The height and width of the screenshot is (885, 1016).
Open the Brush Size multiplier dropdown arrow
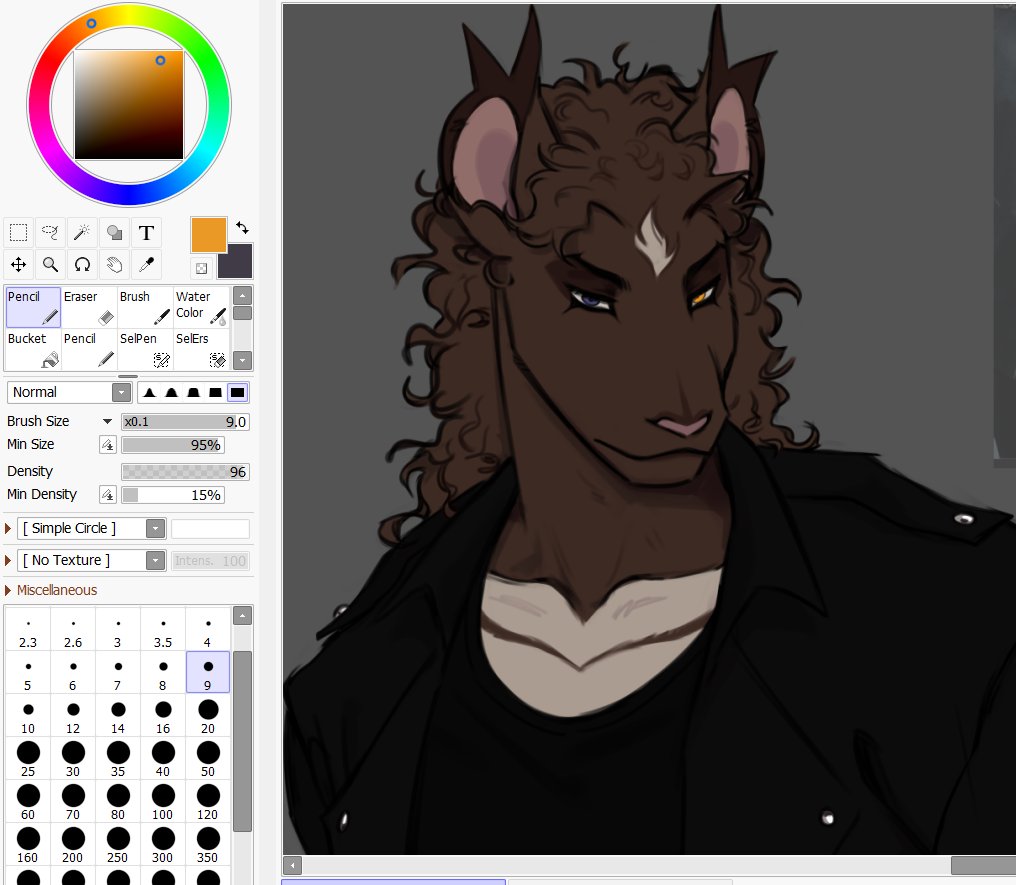click(x=107, y=421)
